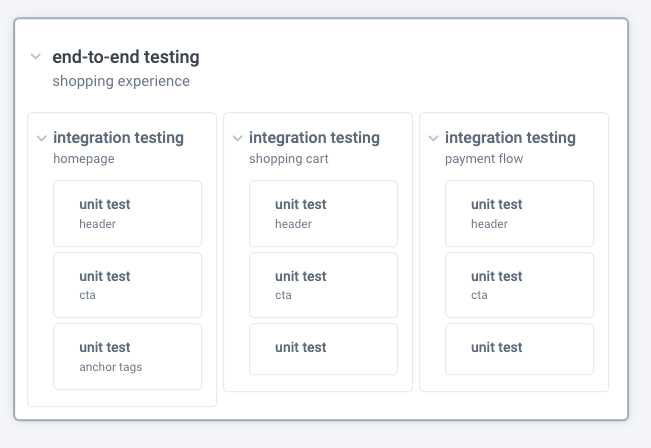Open the anchor tags unit test card
The image size is (651, 448).
127,357
